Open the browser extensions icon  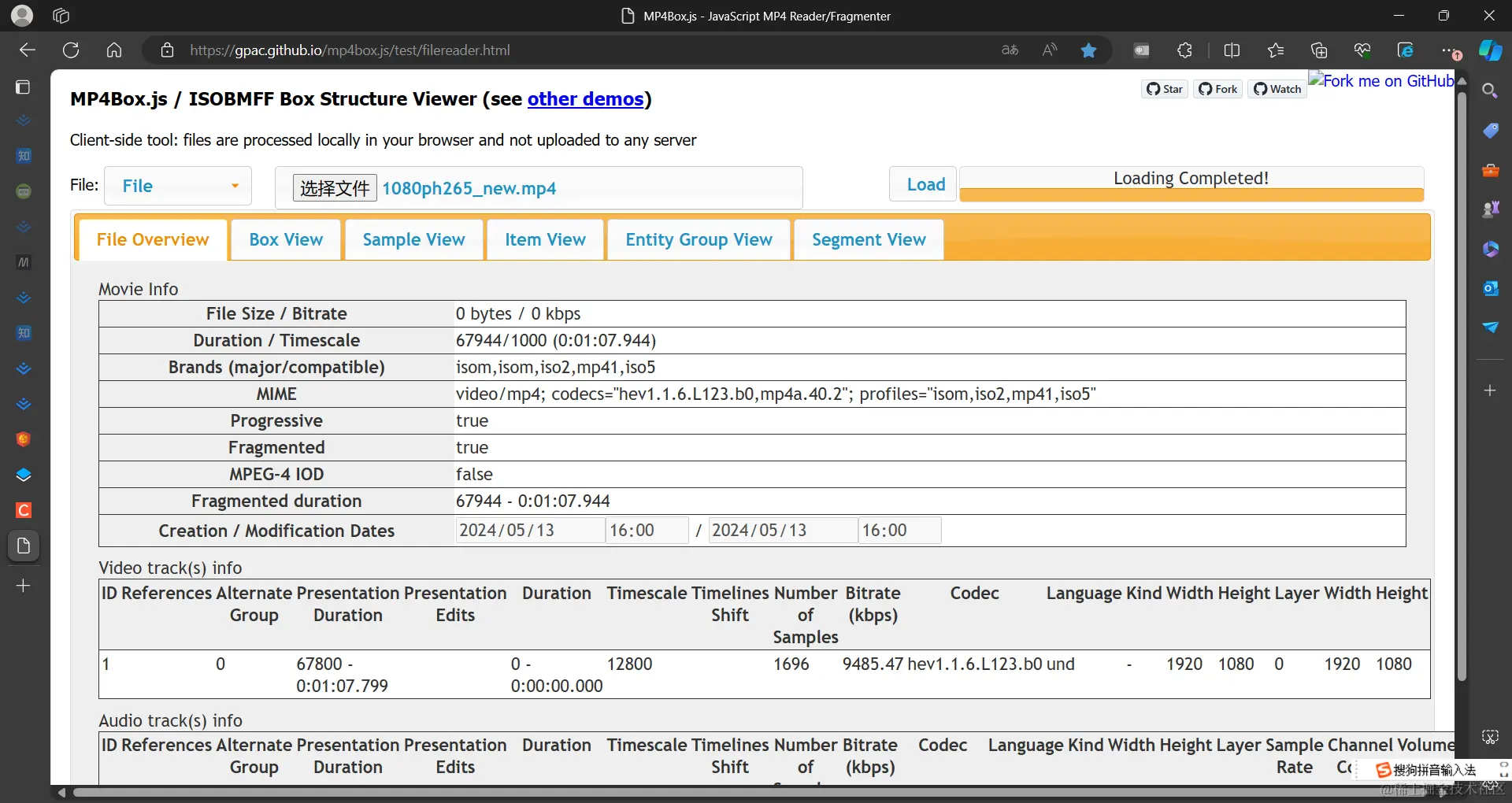[x=1184, y=50]
